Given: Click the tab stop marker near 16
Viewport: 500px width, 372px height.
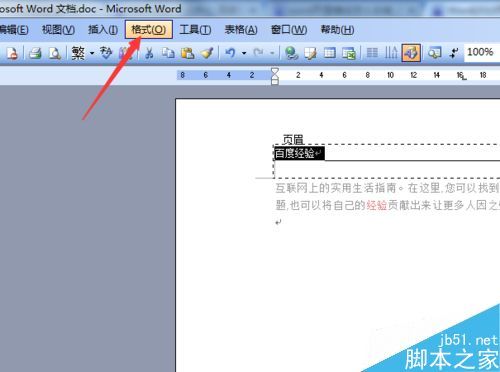Looking at the screenshot, I should tap(465, 78).
